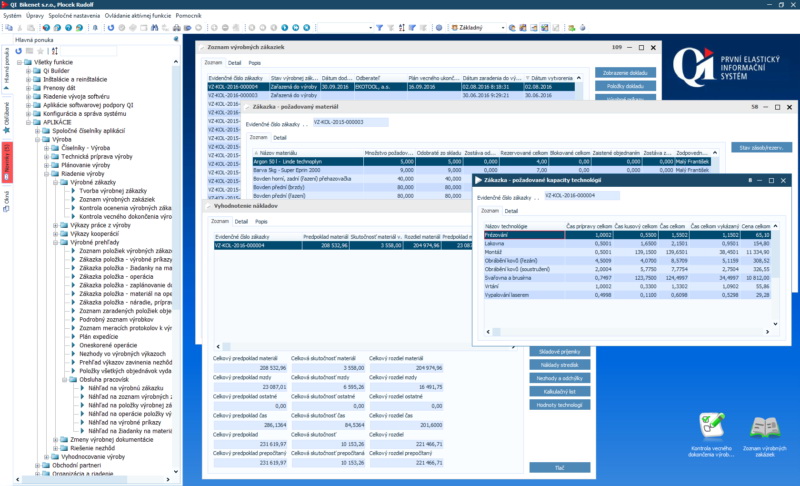This screenshot has height=486, width=800.
Task: Expand the Výkazy práce z výroby node
Action: 56,225
